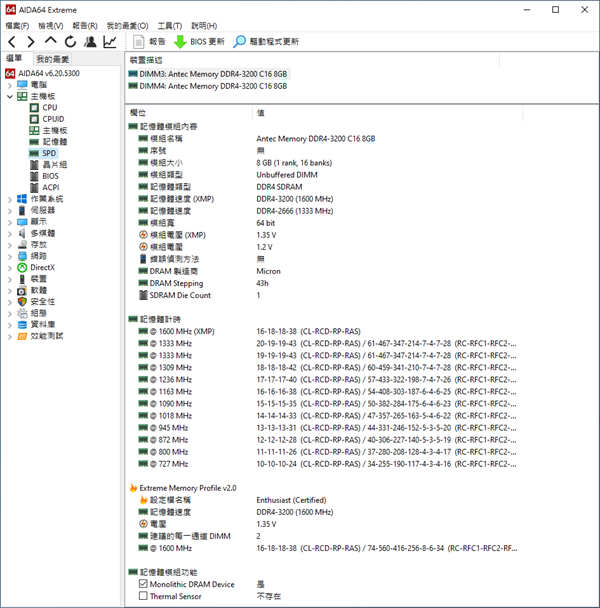This screenshot has height=608, width=600.
Task: Click the AIDA64 v6.20.5300 root node
Action: coord(49,73)
